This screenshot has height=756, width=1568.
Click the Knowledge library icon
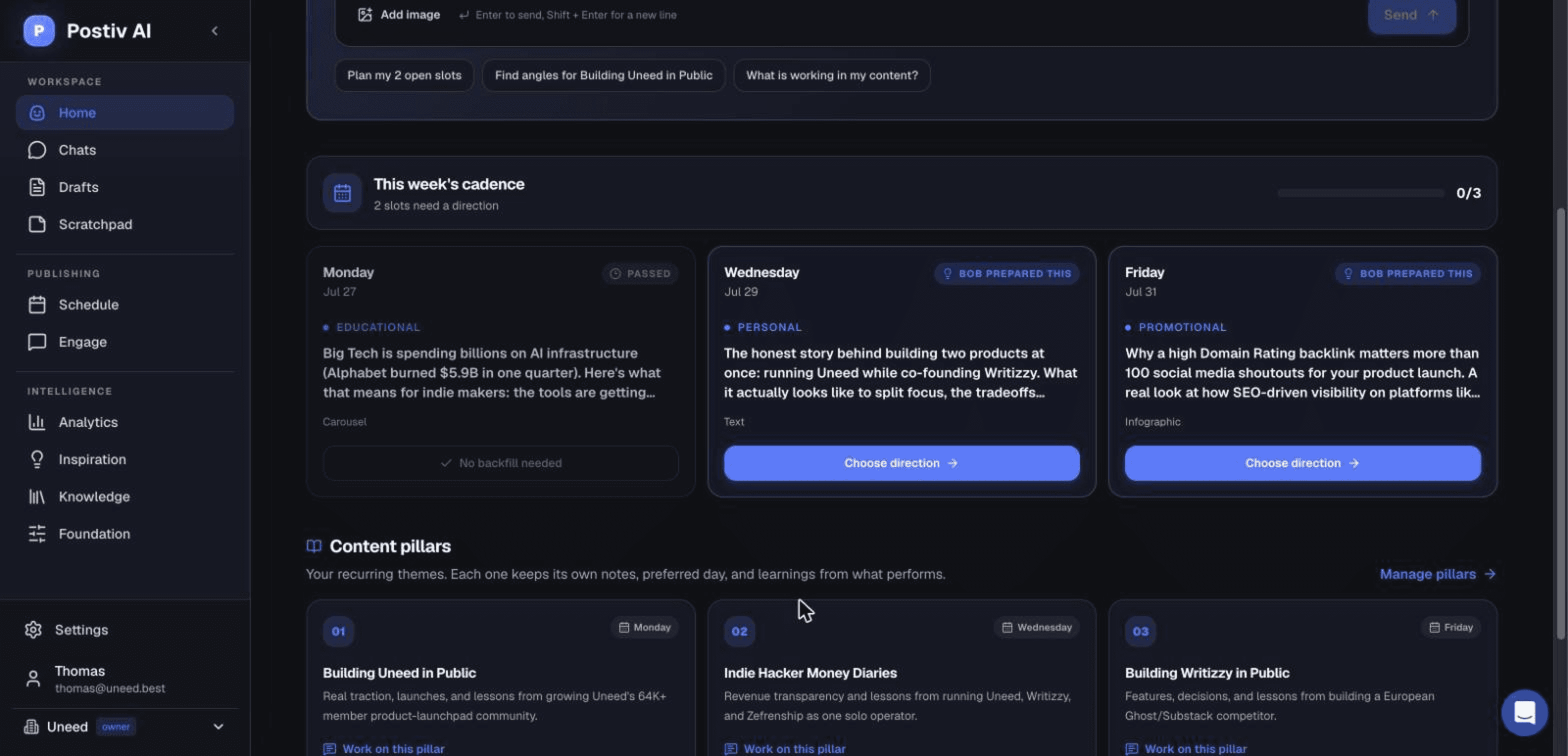click(x=36, y=496)
